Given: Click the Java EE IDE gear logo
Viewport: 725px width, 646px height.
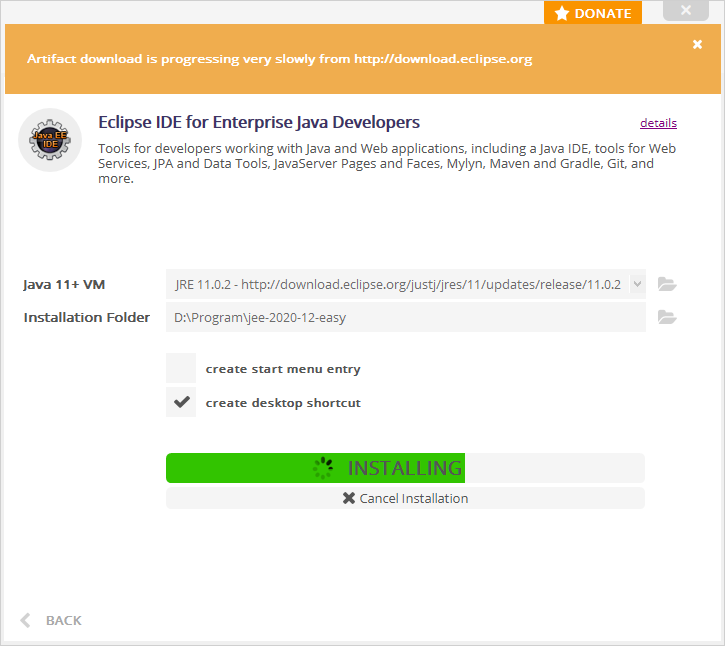Looking at the screenshot, I should tap(50, 140).
